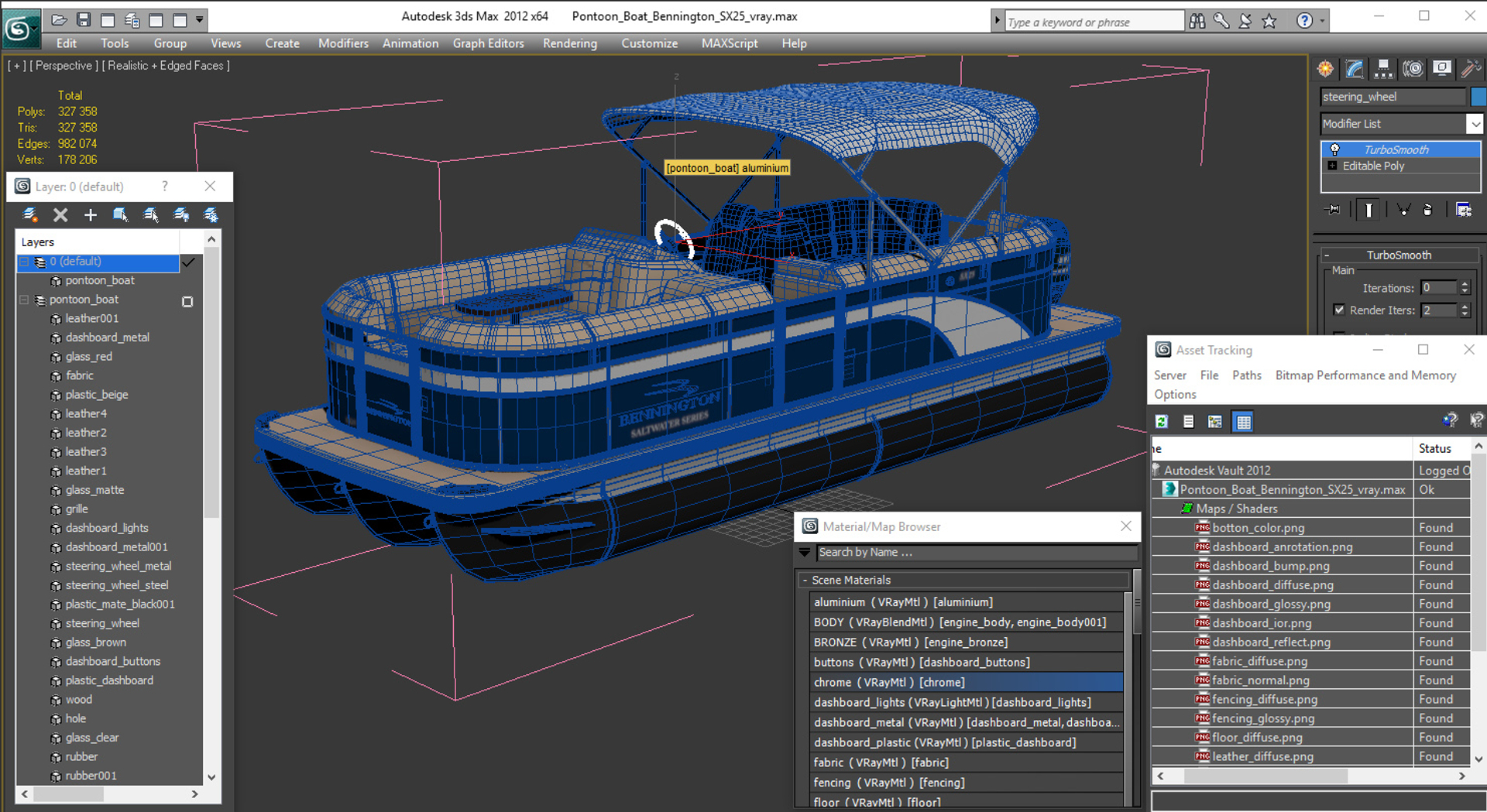Select steering_wheel object in layers
The image size is (1487, 812).
tap(102, 623)
